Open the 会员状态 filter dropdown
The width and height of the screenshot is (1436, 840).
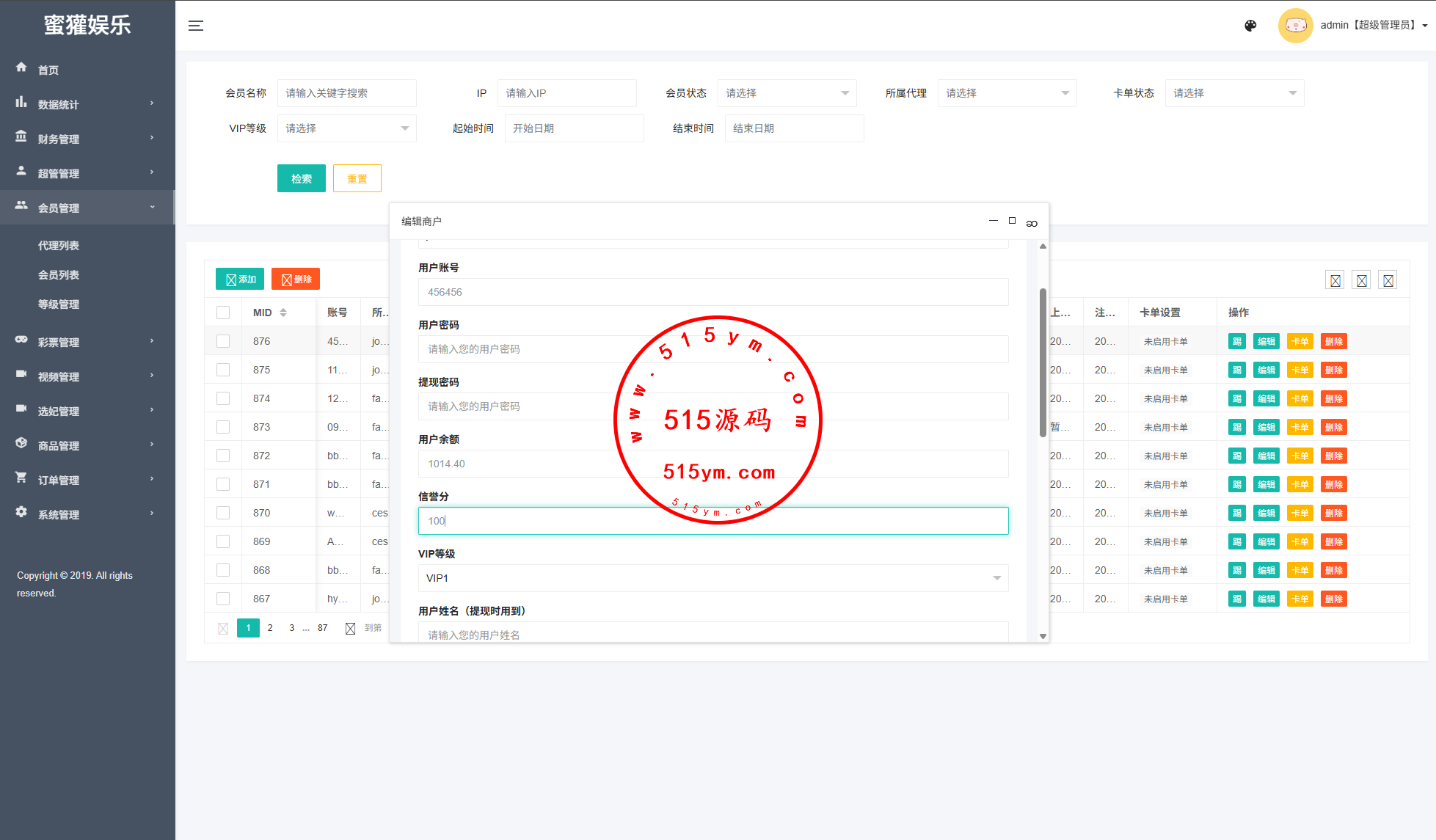pos(787,93)
